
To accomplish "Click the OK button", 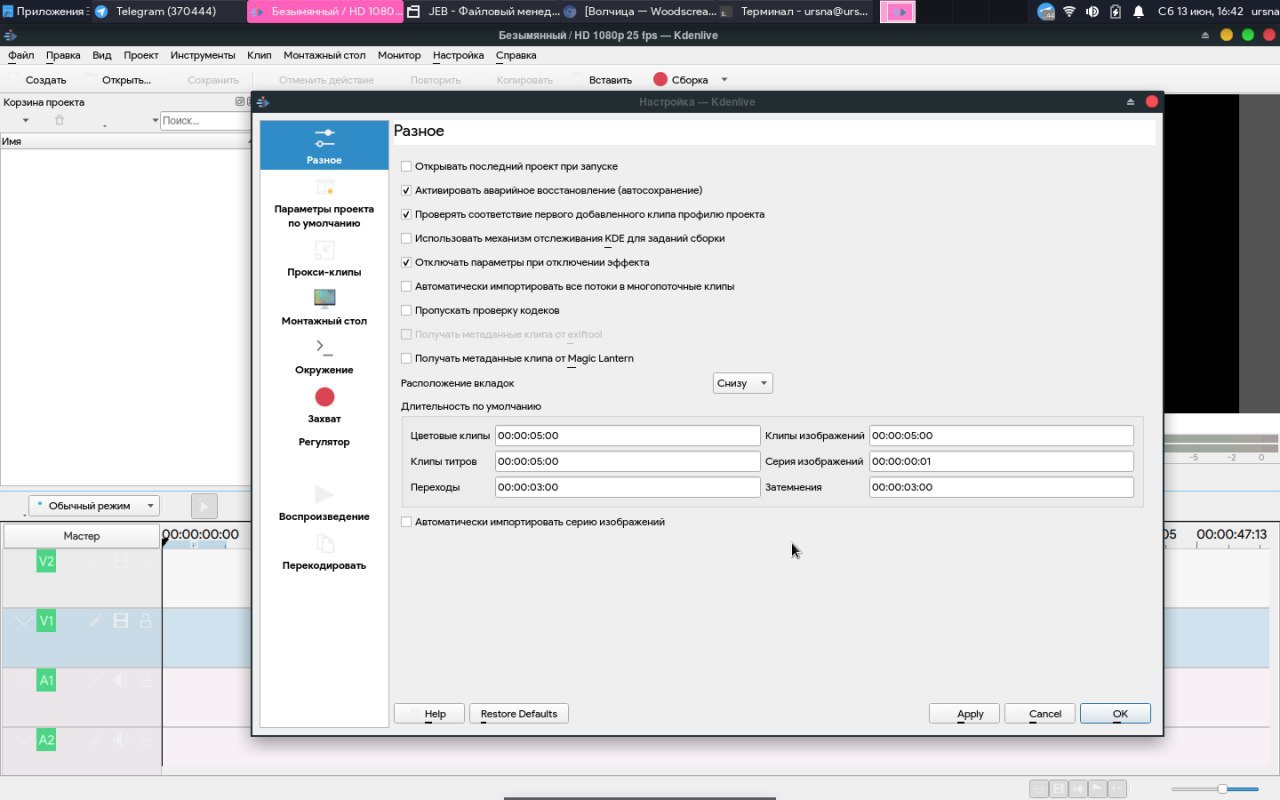I will (1115, 713).
